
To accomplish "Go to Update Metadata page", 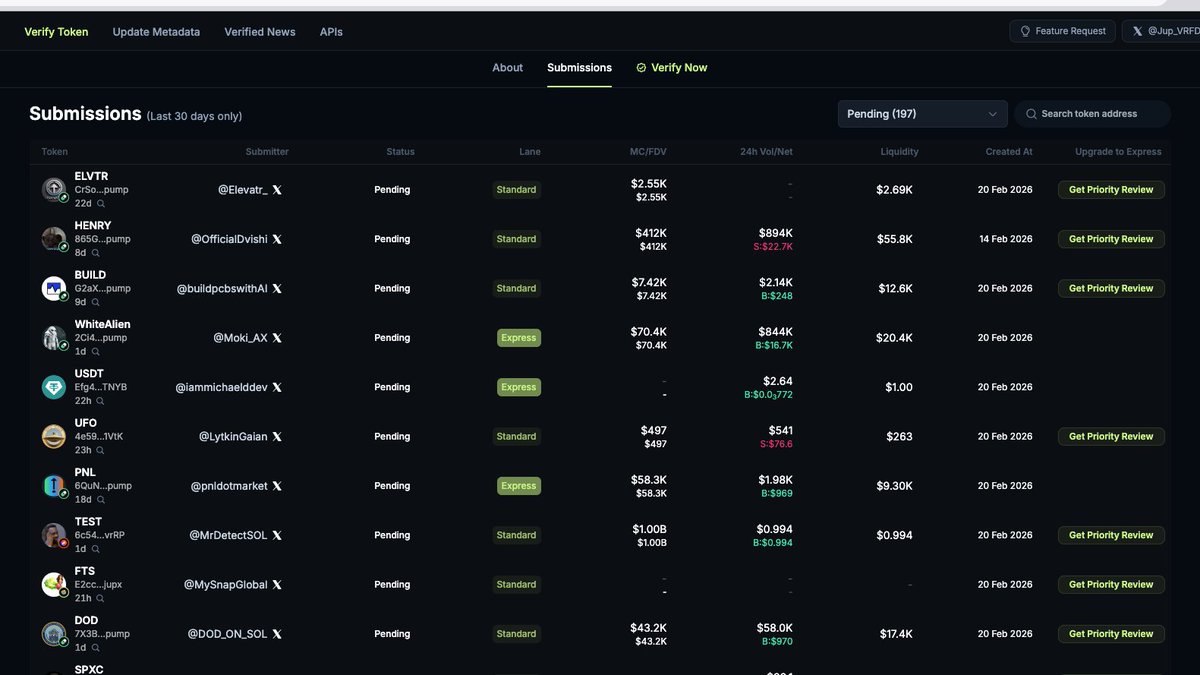I will (x=156, y=32).
